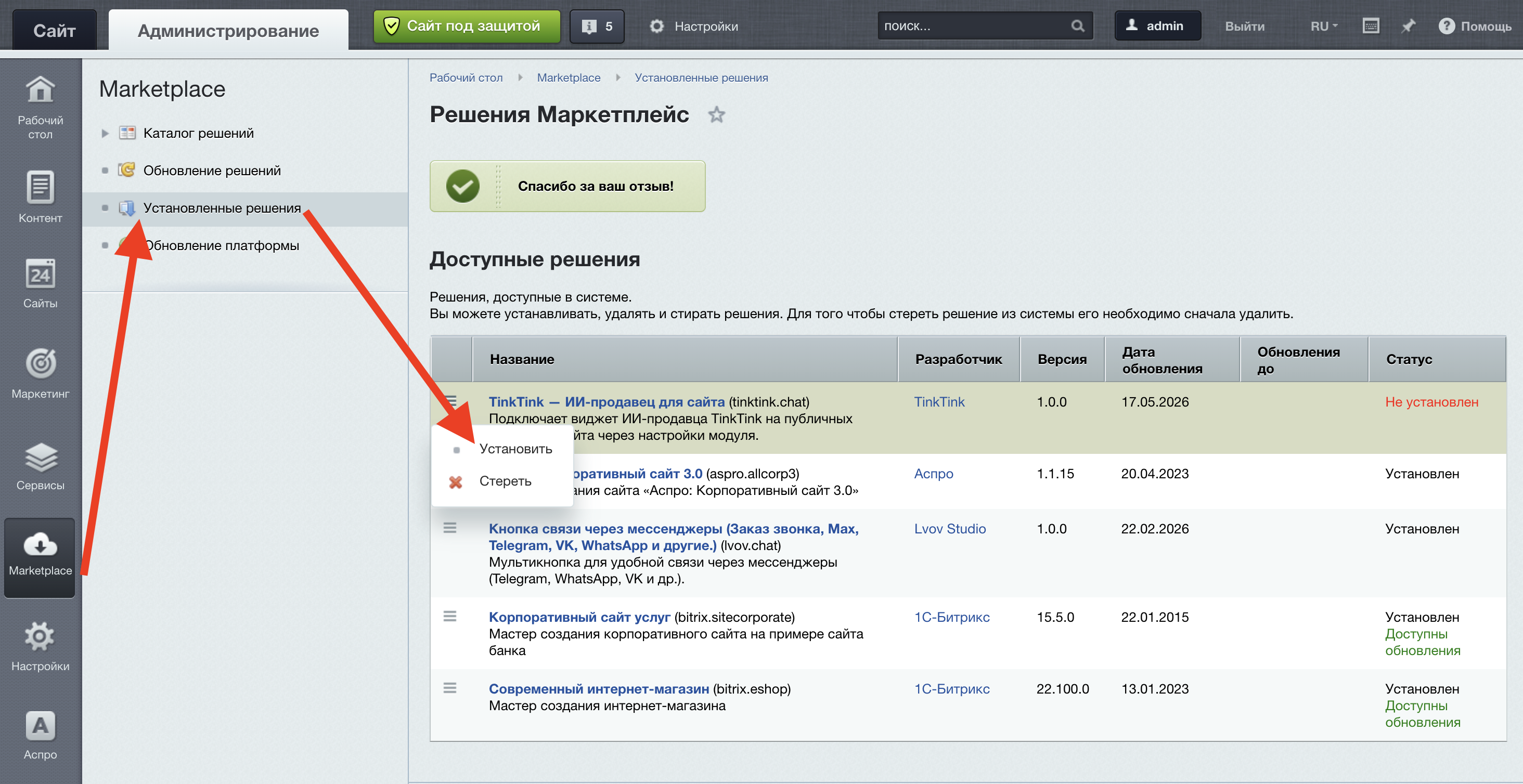The image size is (1523, 784).
Task: Click the search magnifier icon
Action: click(1077, 26)
